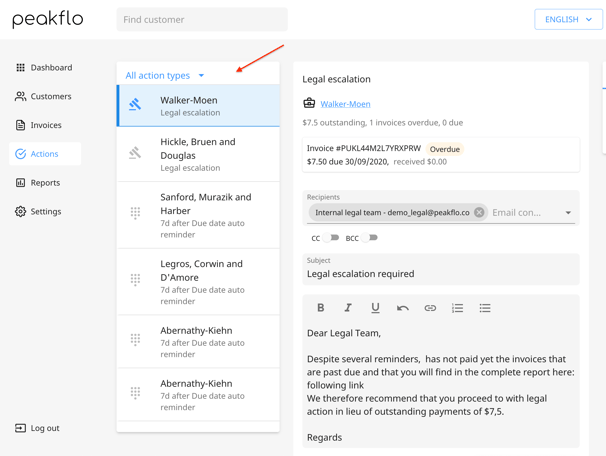Apply numbered list formatting
This screenshot has width=606, height=456.
tap(458, 308)
